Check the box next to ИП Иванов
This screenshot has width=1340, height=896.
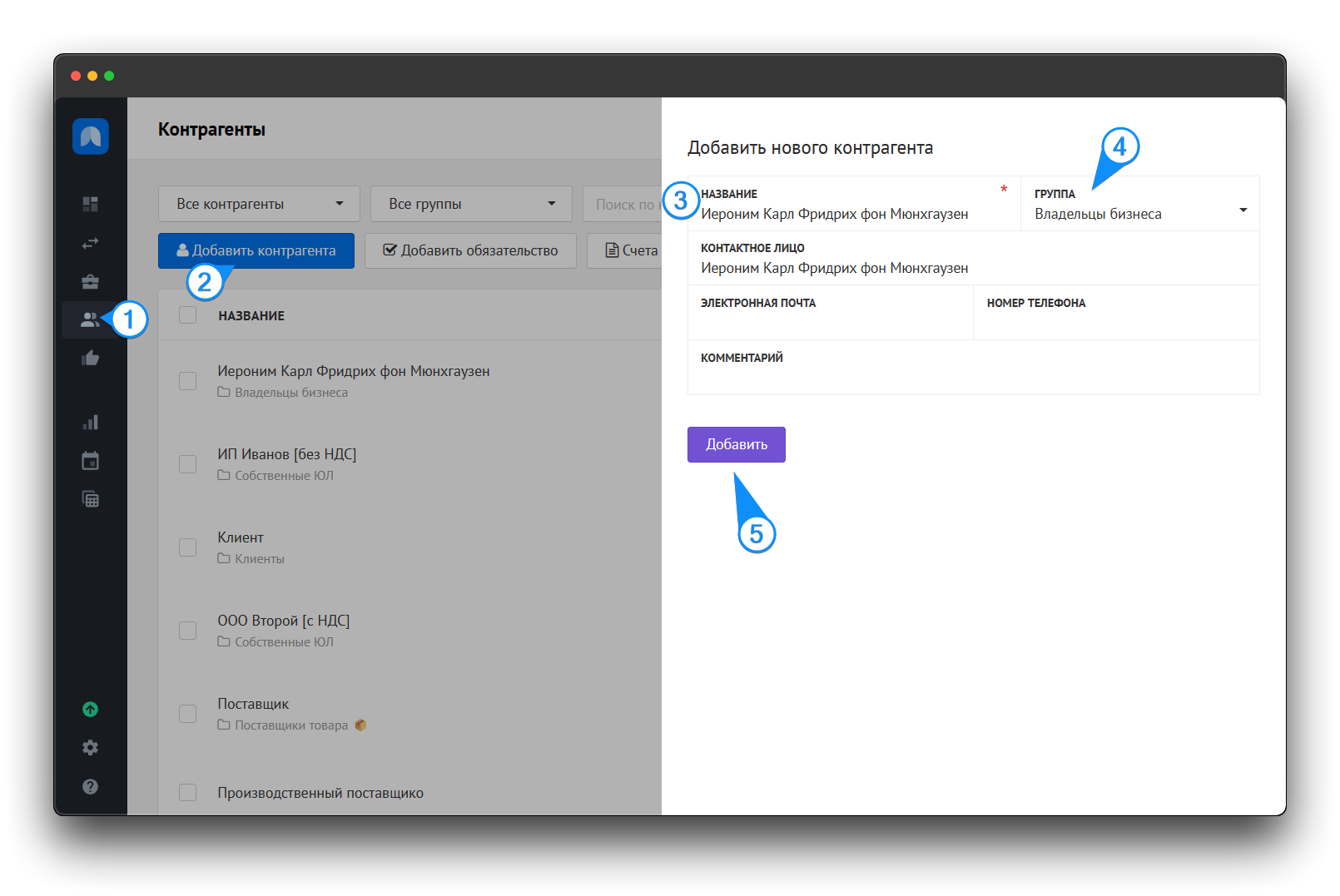coord(188,464)
